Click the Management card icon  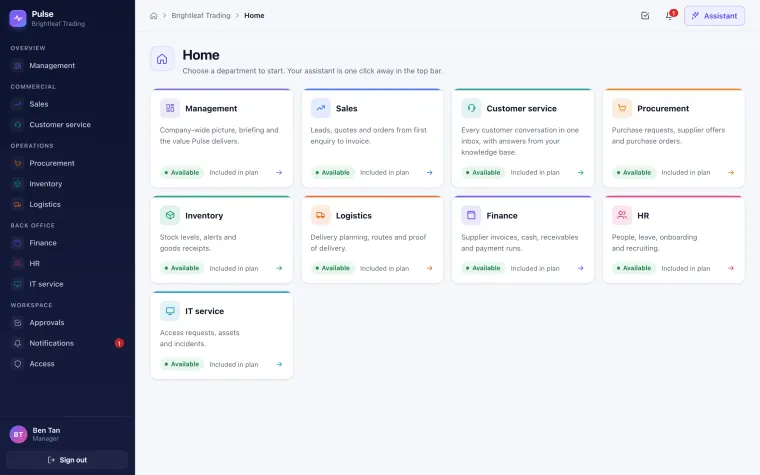[170, 108]
